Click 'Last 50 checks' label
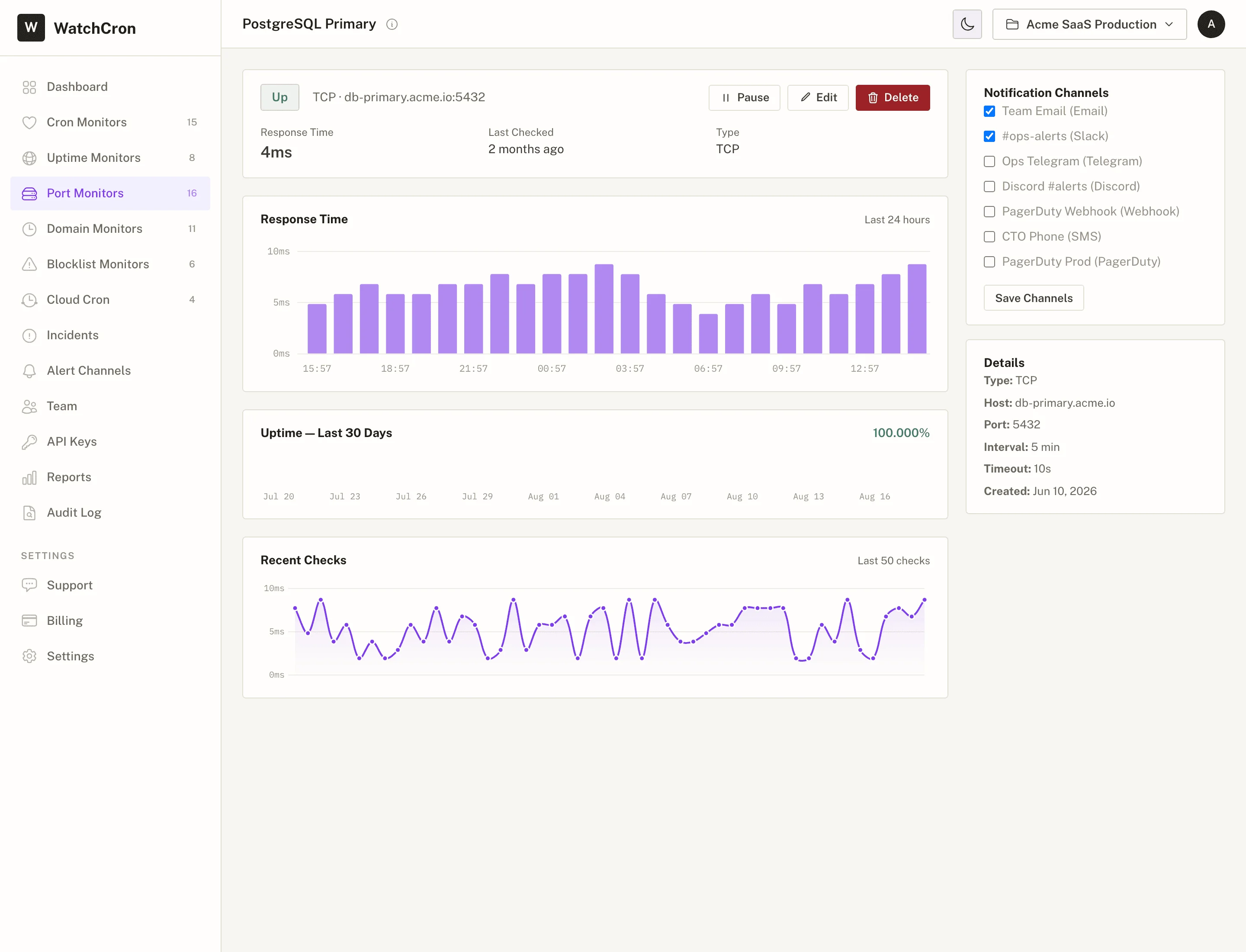 893,560
